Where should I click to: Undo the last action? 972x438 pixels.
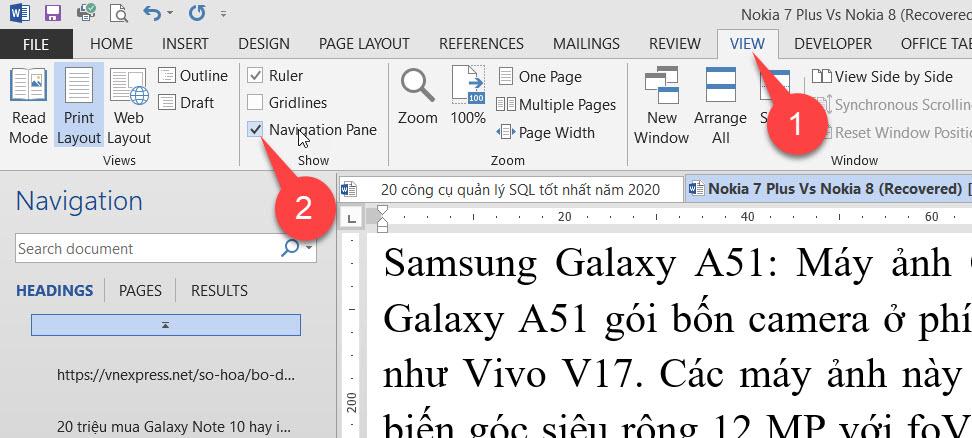coord(151,12)
